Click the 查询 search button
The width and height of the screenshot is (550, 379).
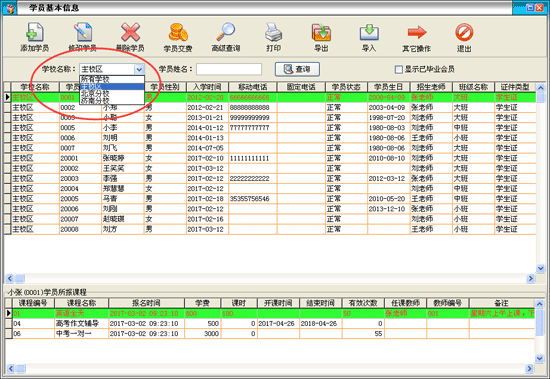(x=297, y=69)
